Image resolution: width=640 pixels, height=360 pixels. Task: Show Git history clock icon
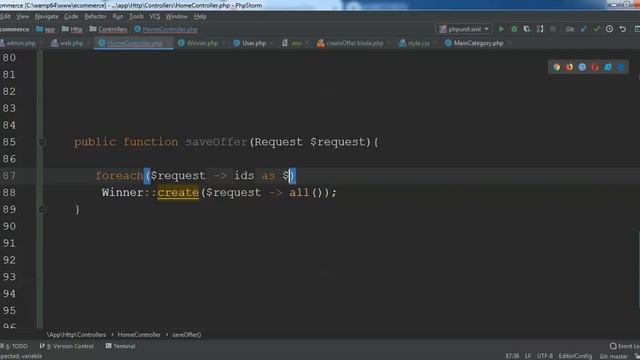tap(609, 29)
